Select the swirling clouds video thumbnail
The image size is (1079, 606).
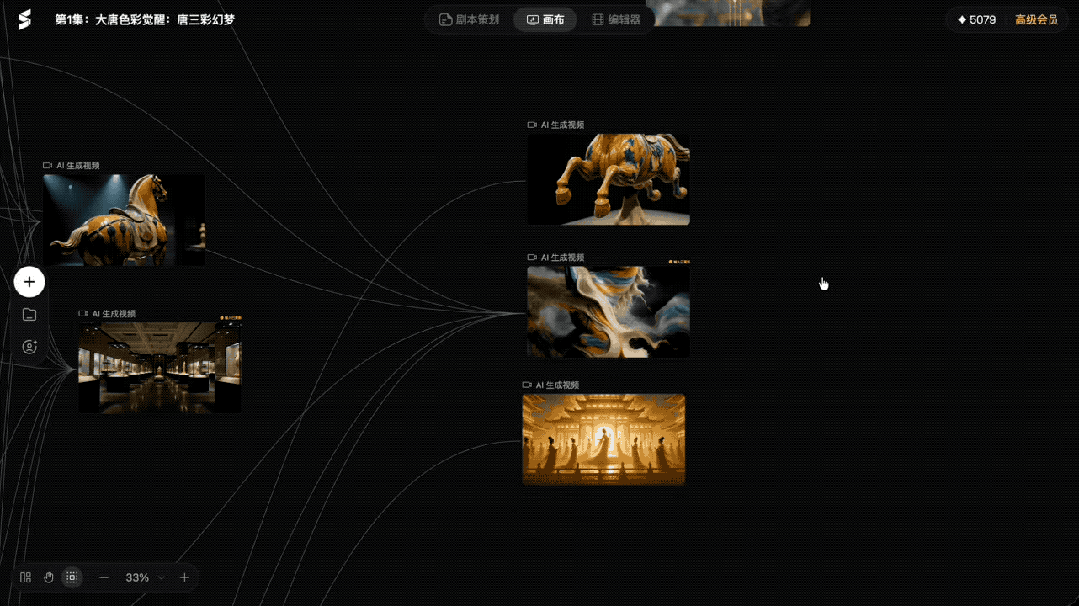coord(608,312)
